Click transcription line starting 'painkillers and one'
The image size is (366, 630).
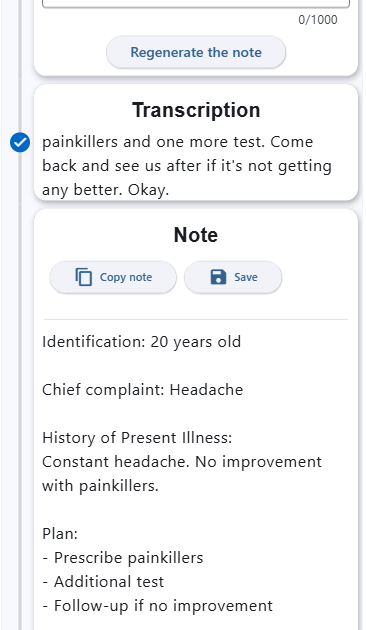(178, 142)
